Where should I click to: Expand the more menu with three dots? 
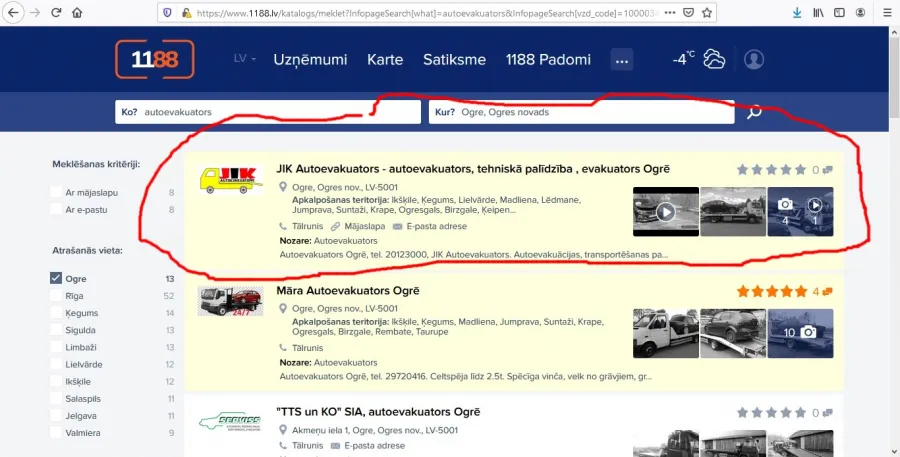click(622, 60)
